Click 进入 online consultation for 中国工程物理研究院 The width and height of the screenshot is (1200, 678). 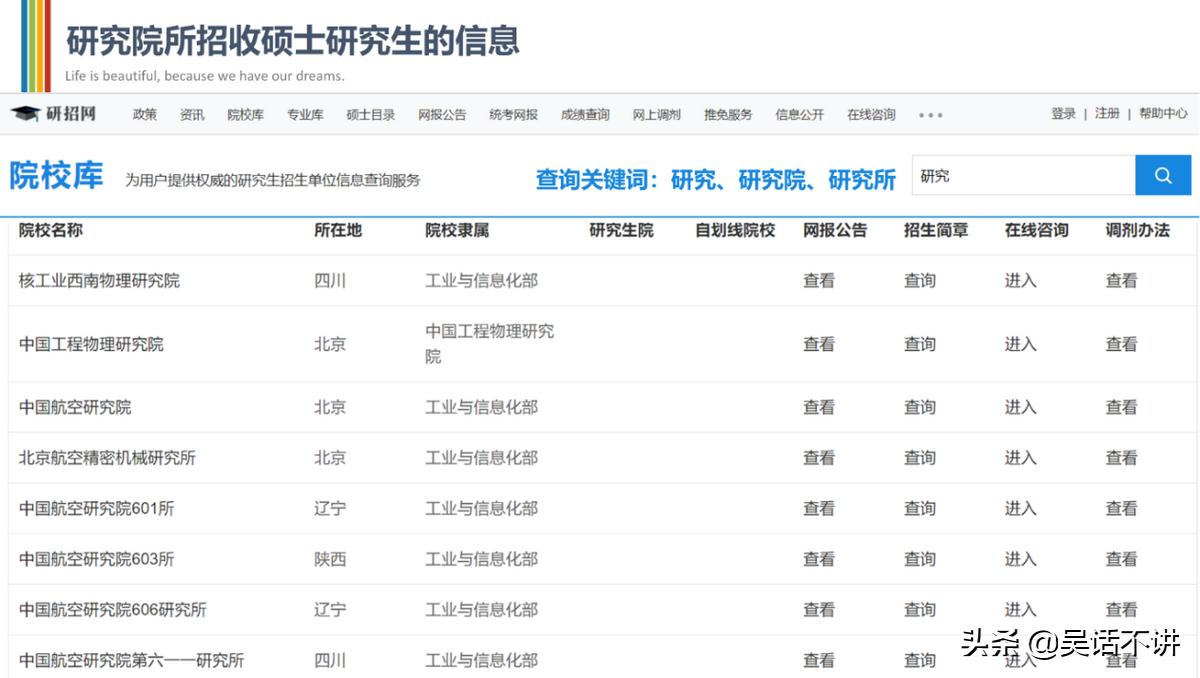click(x=1020, y=343)
